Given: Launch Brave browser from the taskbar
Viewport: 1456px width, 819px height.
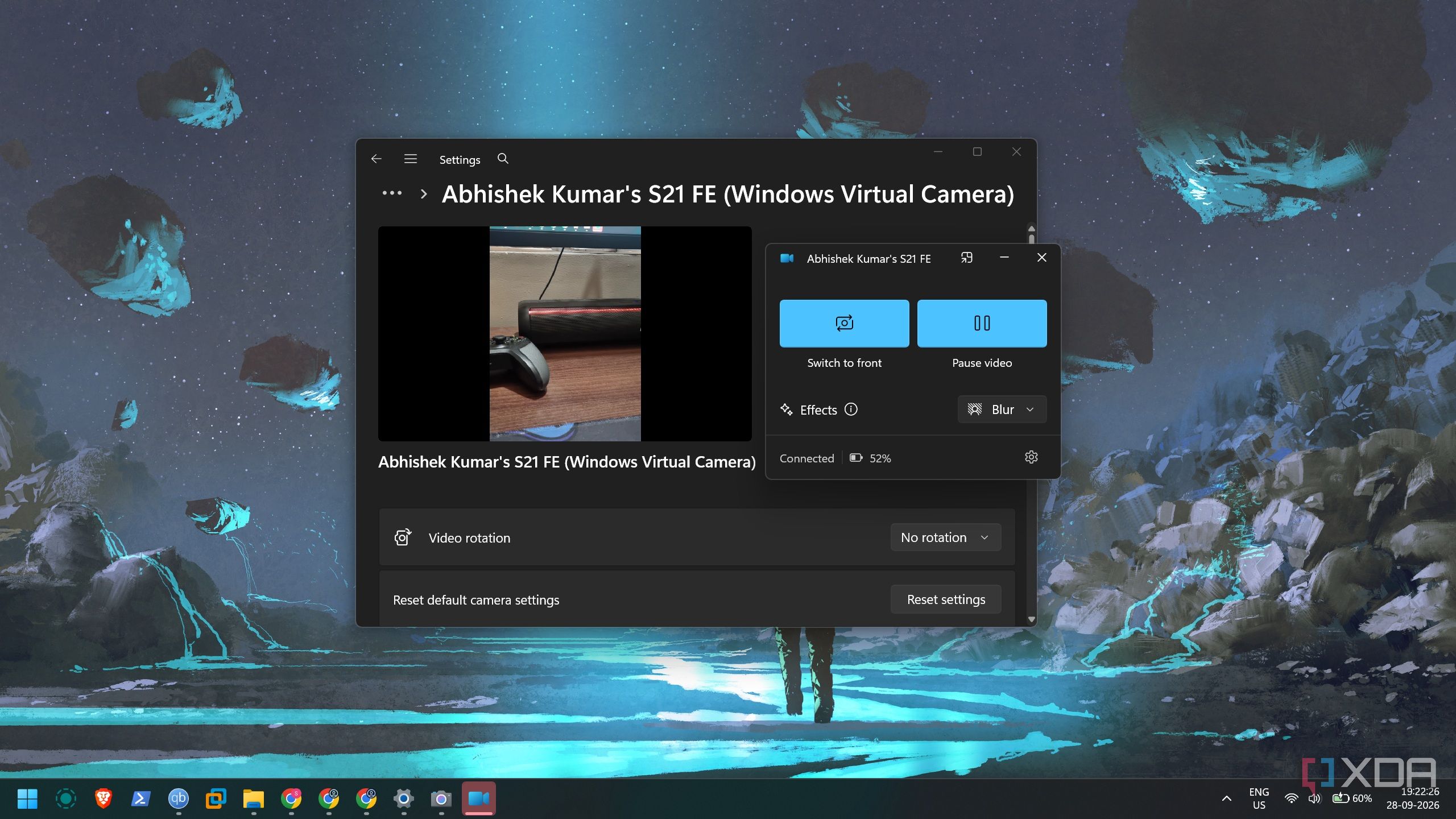Looking at the screenshot, I should tap(103, 799).
